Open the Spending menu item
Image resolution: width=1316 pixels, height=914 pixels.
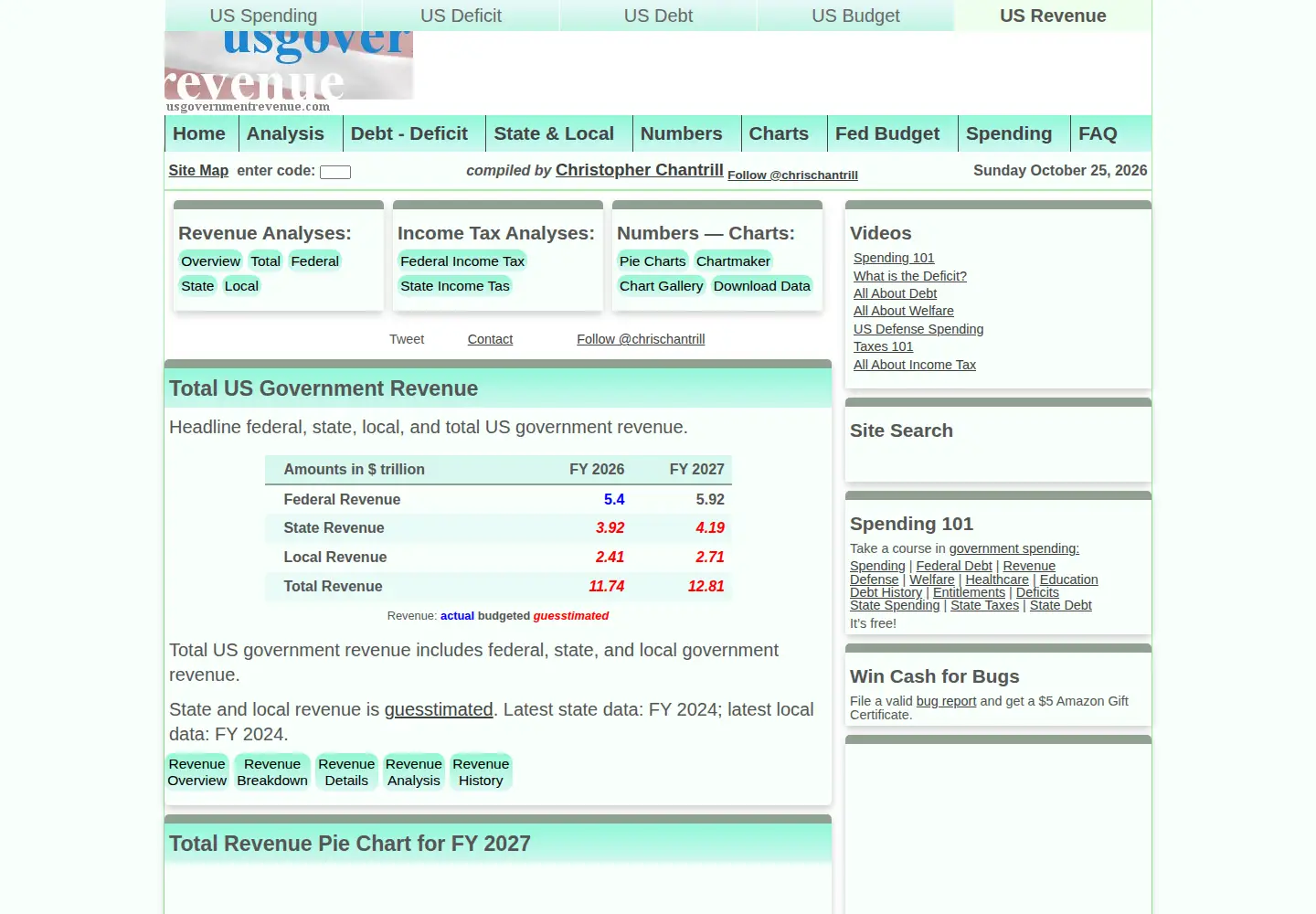[1009, 133]
